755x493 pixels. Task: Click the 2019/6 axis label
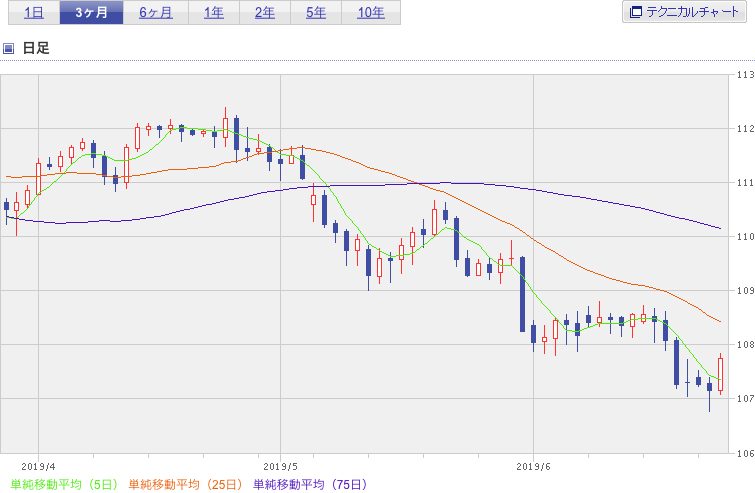(534, 467)
